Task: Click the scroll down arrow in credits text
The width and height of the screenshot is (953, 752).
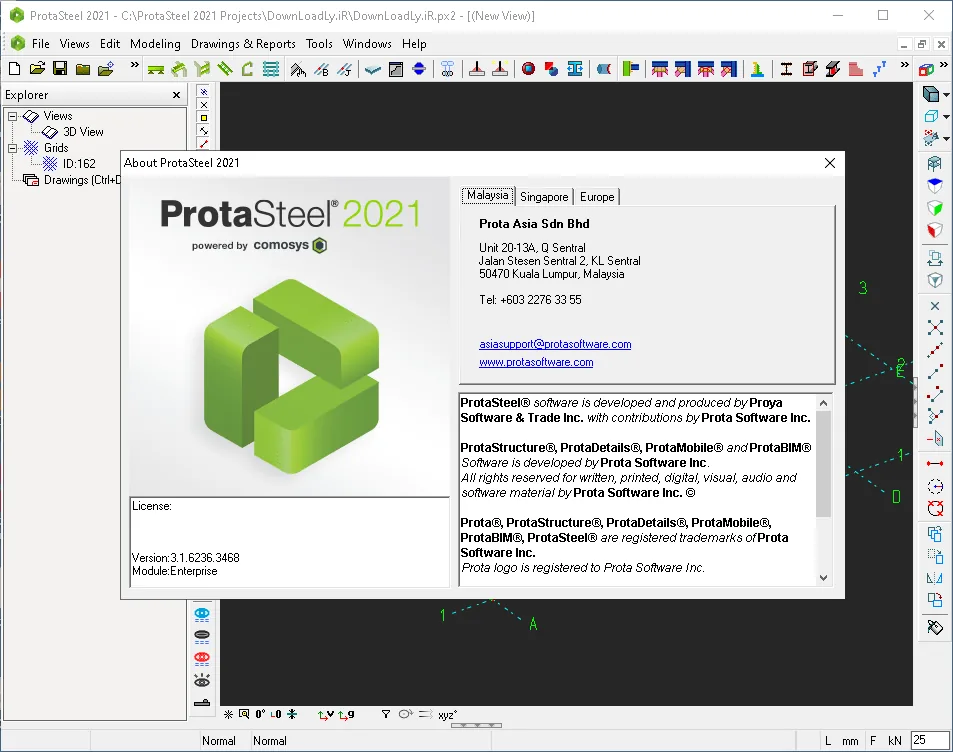Action: [823, 578]
